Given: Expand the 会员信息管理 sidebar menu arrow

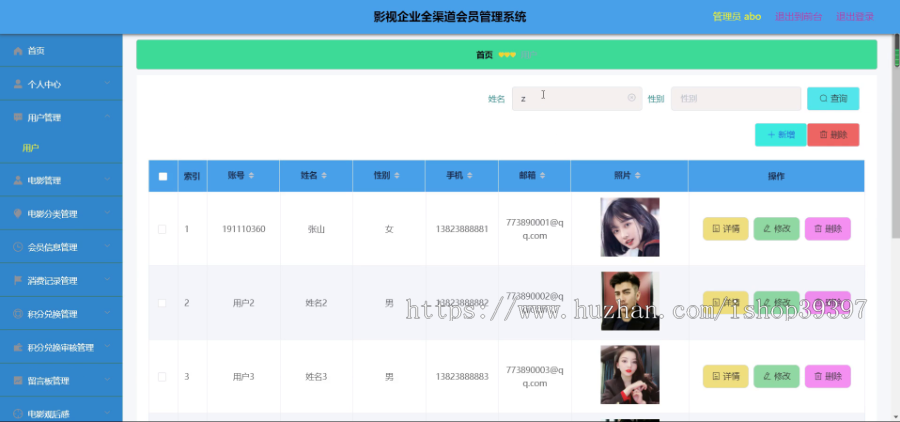Looking at the screenshot, I should click(107, 247).
